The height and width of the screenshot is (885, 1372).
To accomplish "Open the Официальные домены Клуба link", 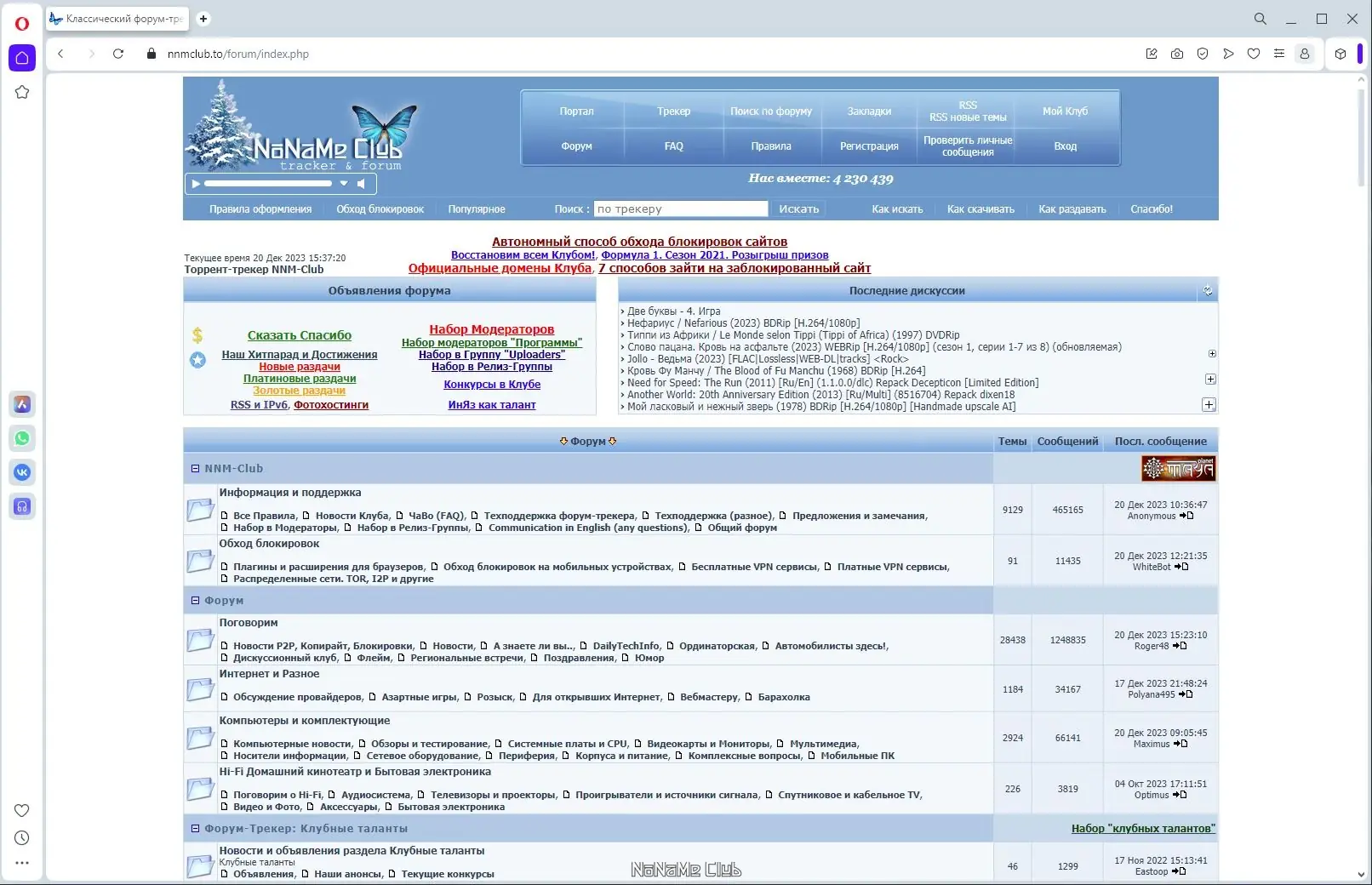I will click(500, 268).
